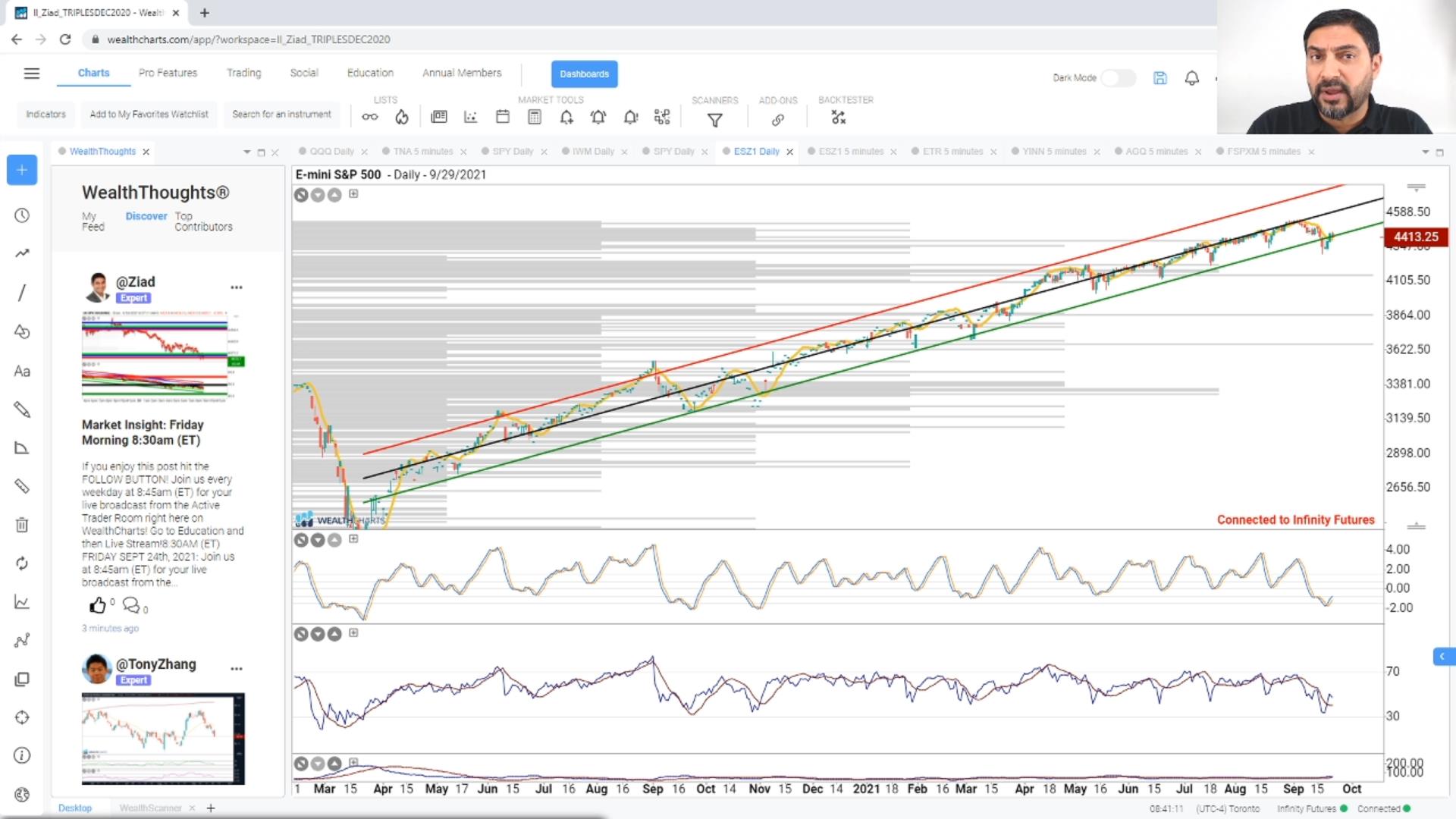Move main chart panel up arrow
Screen dimensions: 1456x819
(334, 195)
